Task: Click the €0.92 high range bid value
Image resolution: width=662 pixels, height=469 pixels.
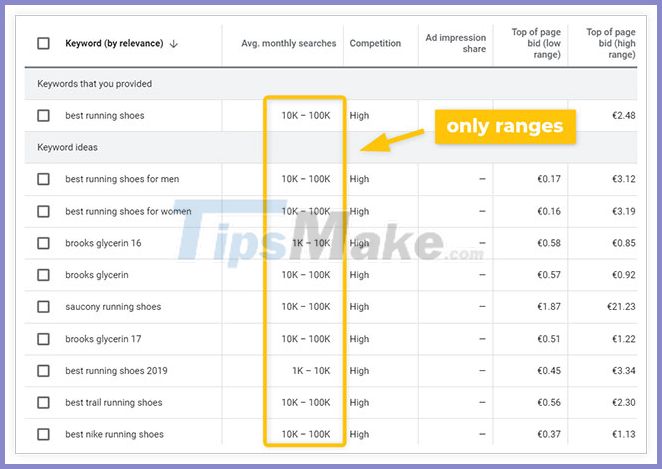Action: coord(624,275)
